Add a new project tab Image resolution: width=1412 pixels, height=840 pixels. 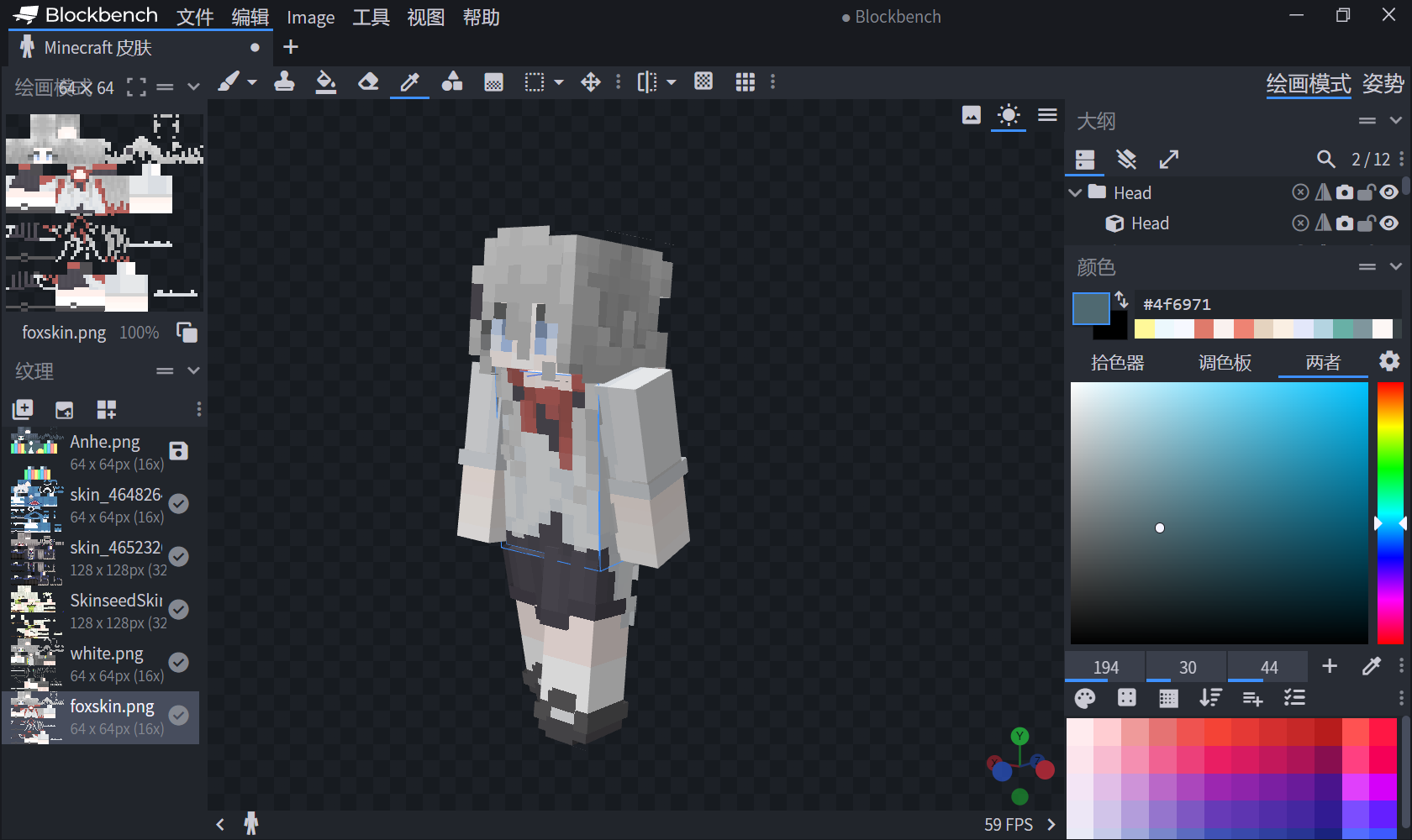pyautogui.click(x=291, y=47)
